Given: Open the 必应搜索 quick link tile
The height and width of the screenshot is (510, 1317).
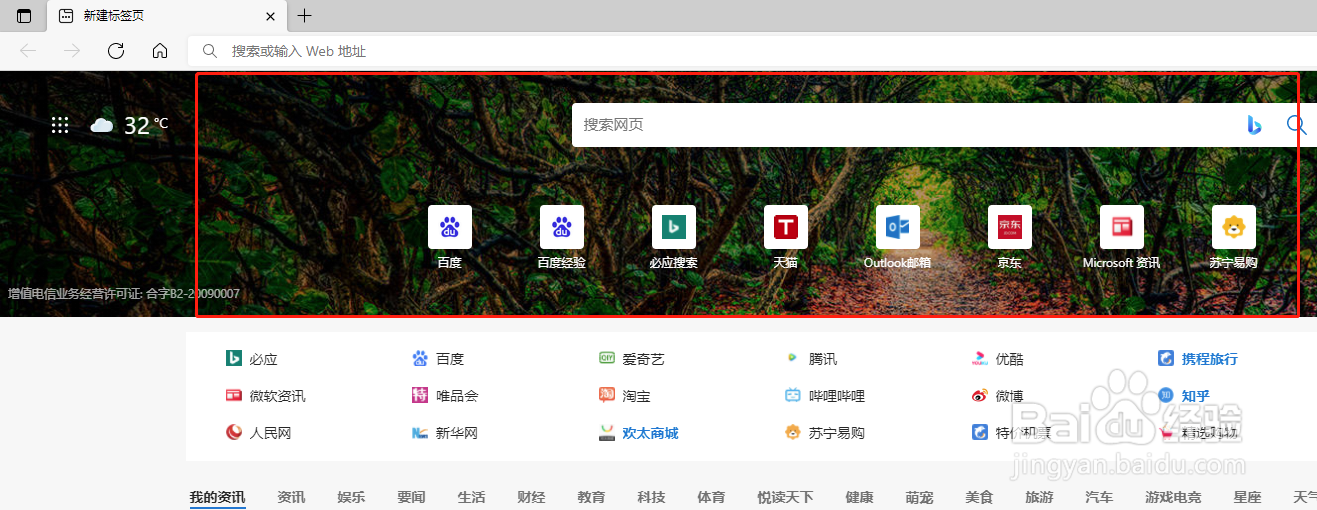Looking at the screenshot, I should coord(674,238).
